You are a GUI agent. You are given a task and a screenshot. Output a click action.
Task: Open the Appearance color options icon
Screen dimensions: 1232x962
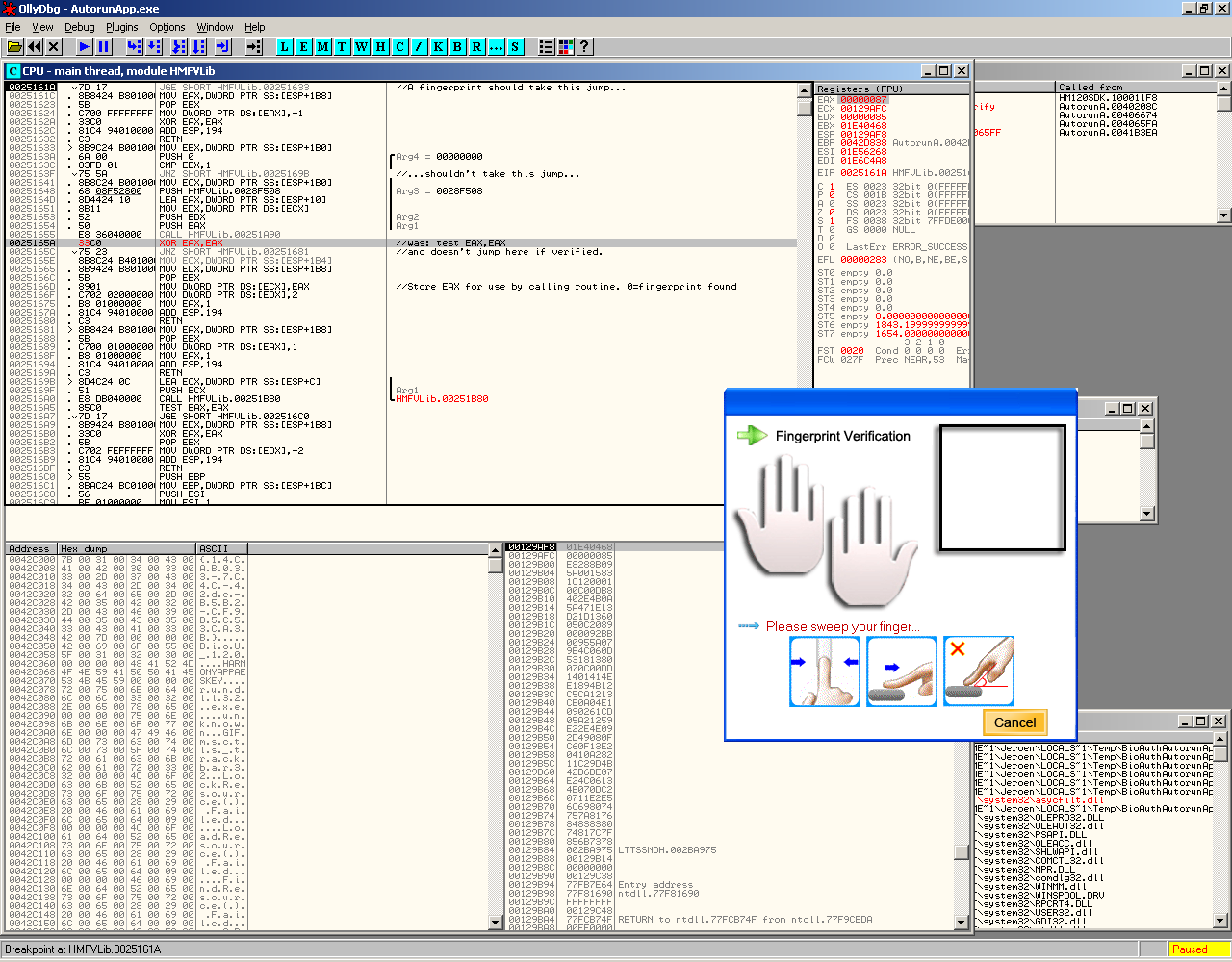coord(566,46)
